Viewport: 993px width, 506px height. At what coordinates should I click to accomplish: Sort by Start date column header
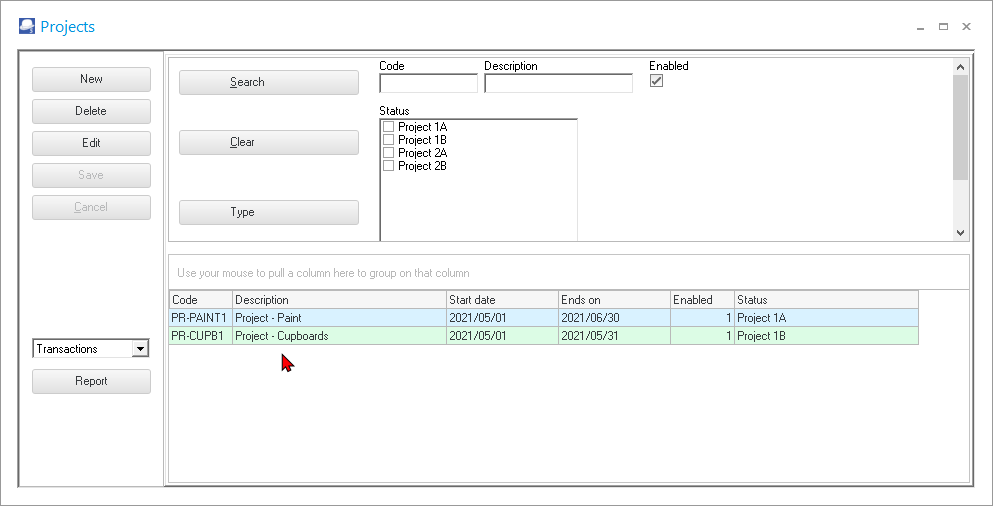[x=501, y=300]
